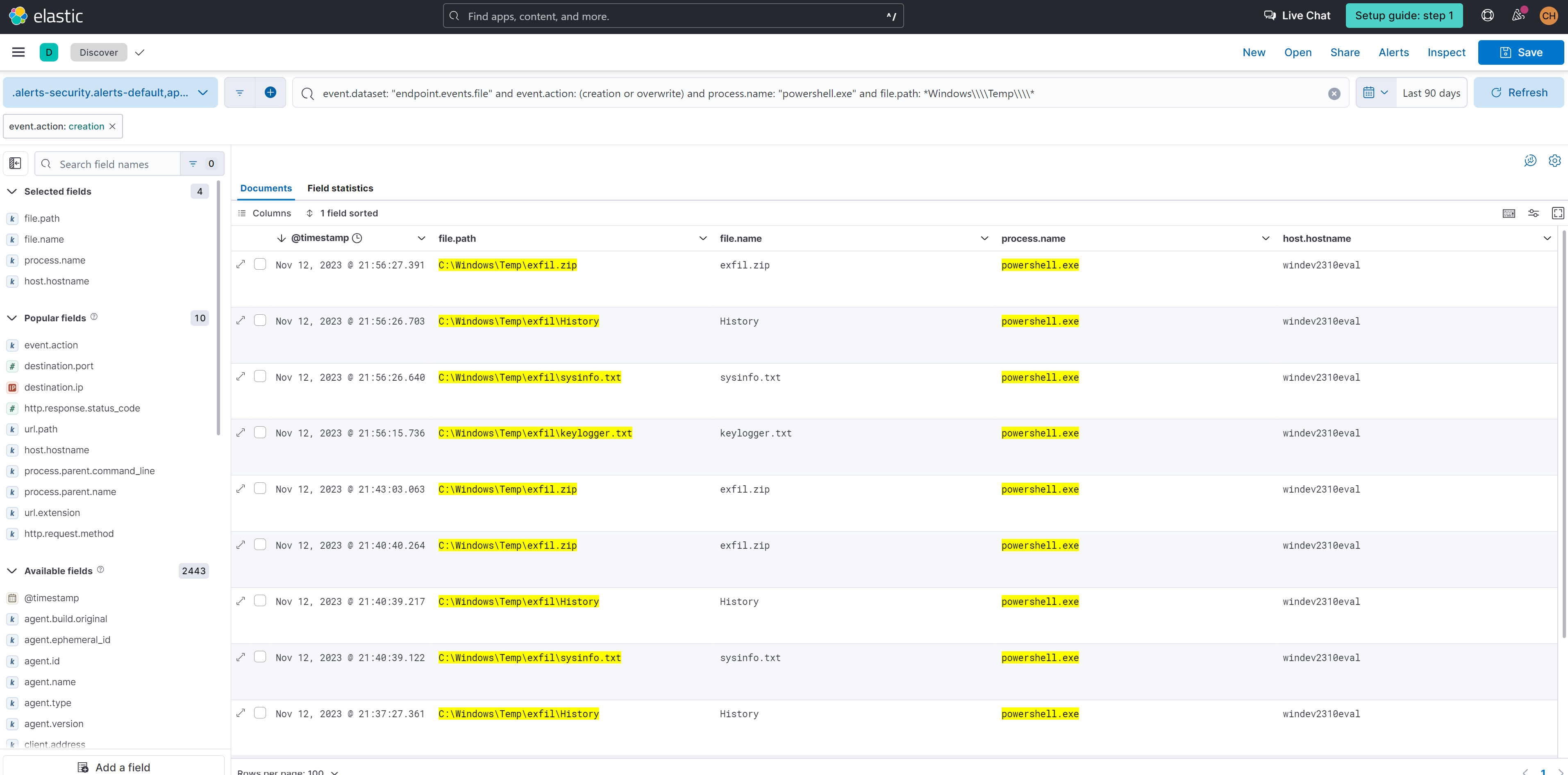Click the Share button
1568x775 pixels.
pyautogui.click(x=1344, y=52)
